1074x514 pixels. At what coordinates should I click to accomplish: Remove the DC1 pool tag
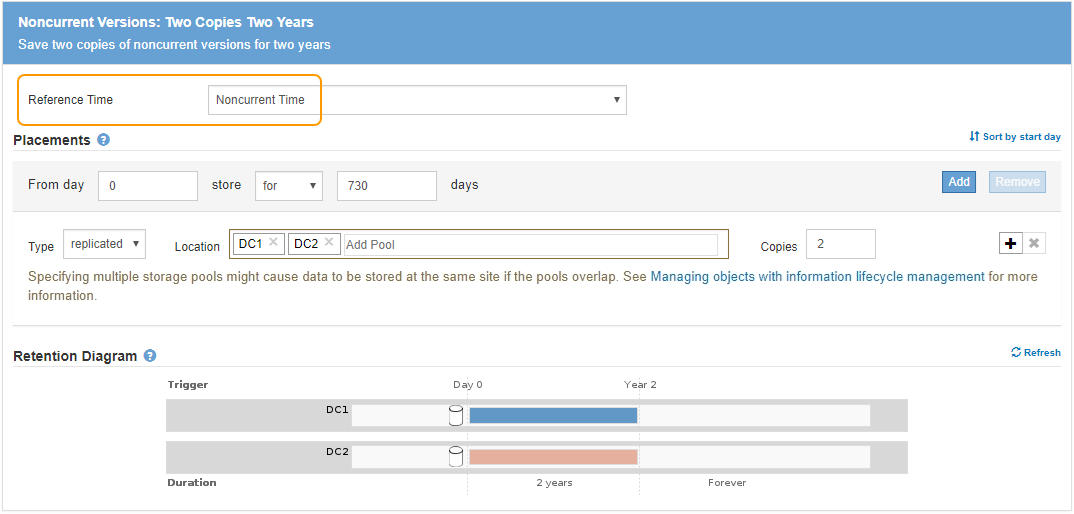pos(273,243)
